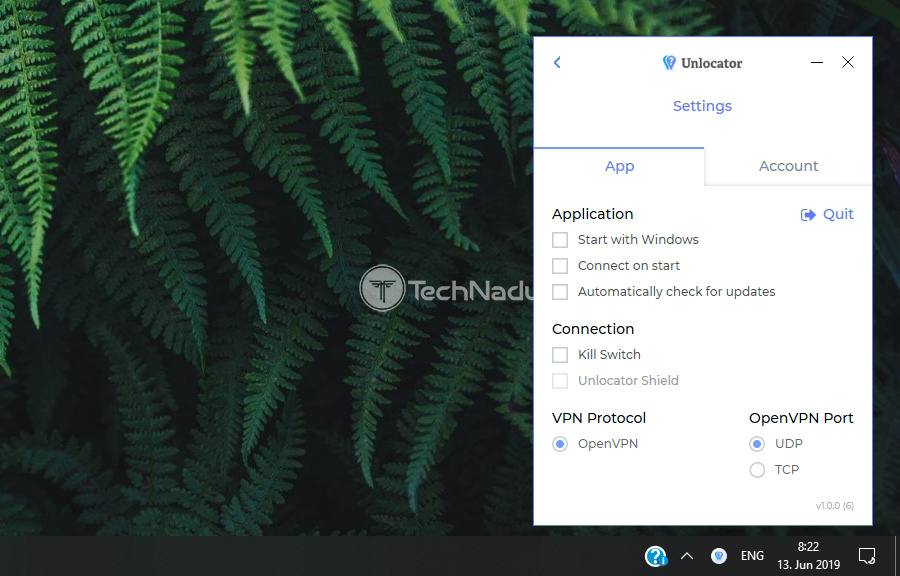Select the OpenVPN protocol radio button
The image size is (900, 576).
(x=560, y=444)
